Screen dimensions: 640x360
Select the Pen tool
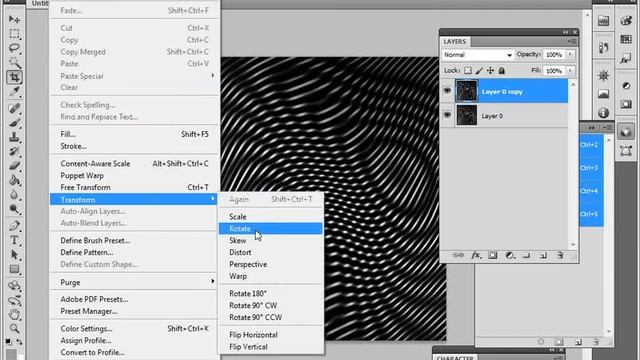(x=14, y=226)
